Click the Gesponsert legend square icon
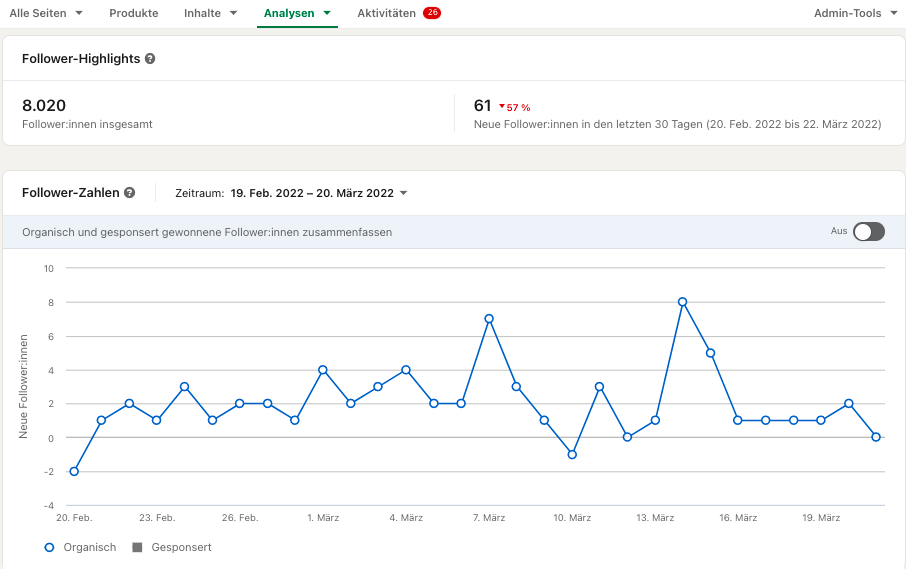The width and height of the screenshot is (906, 569). tap(137, 547)
